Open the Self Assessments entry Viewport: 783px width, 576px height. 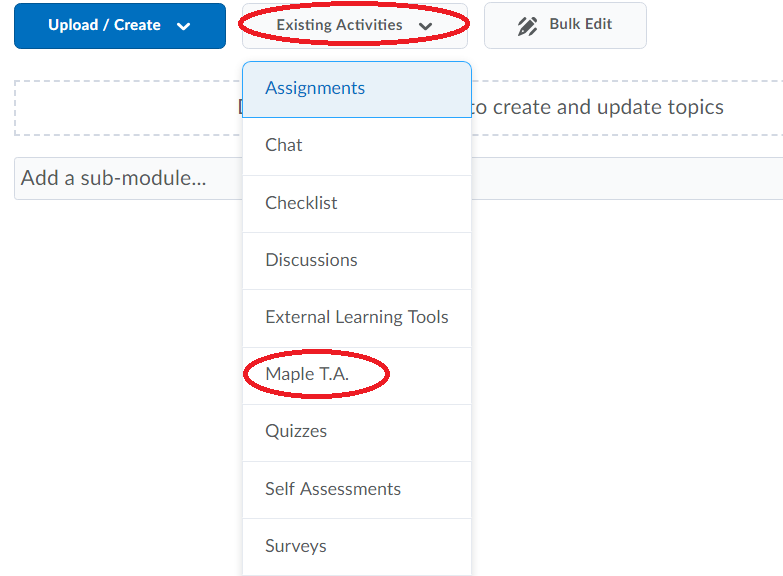click(x=333, y=489)
